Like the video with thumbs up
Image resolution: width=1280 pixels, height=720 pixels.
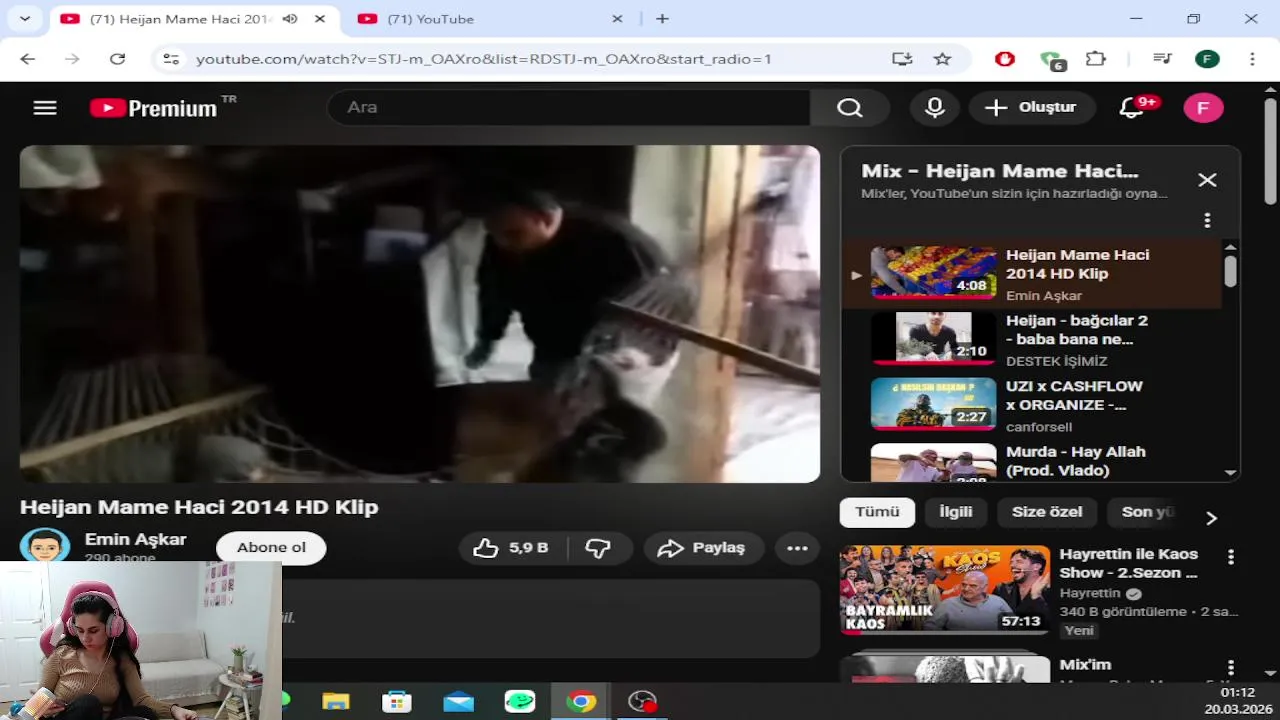pyautogui.click(x=511, y=548)
